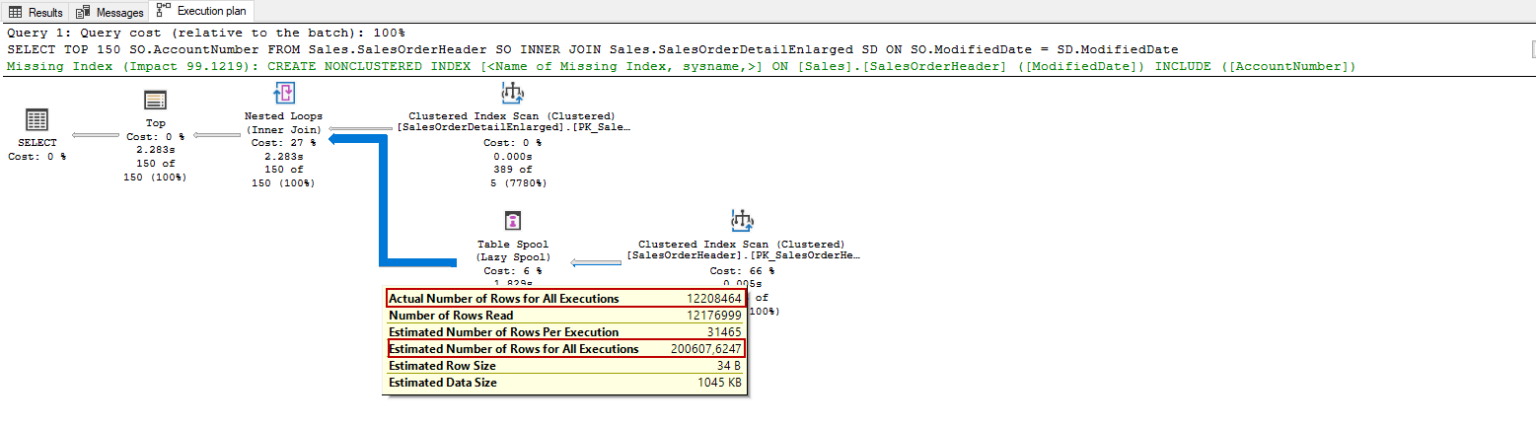
Task: Click the Number of Rows Read tooltip row
Action: [x=565, y=316]
